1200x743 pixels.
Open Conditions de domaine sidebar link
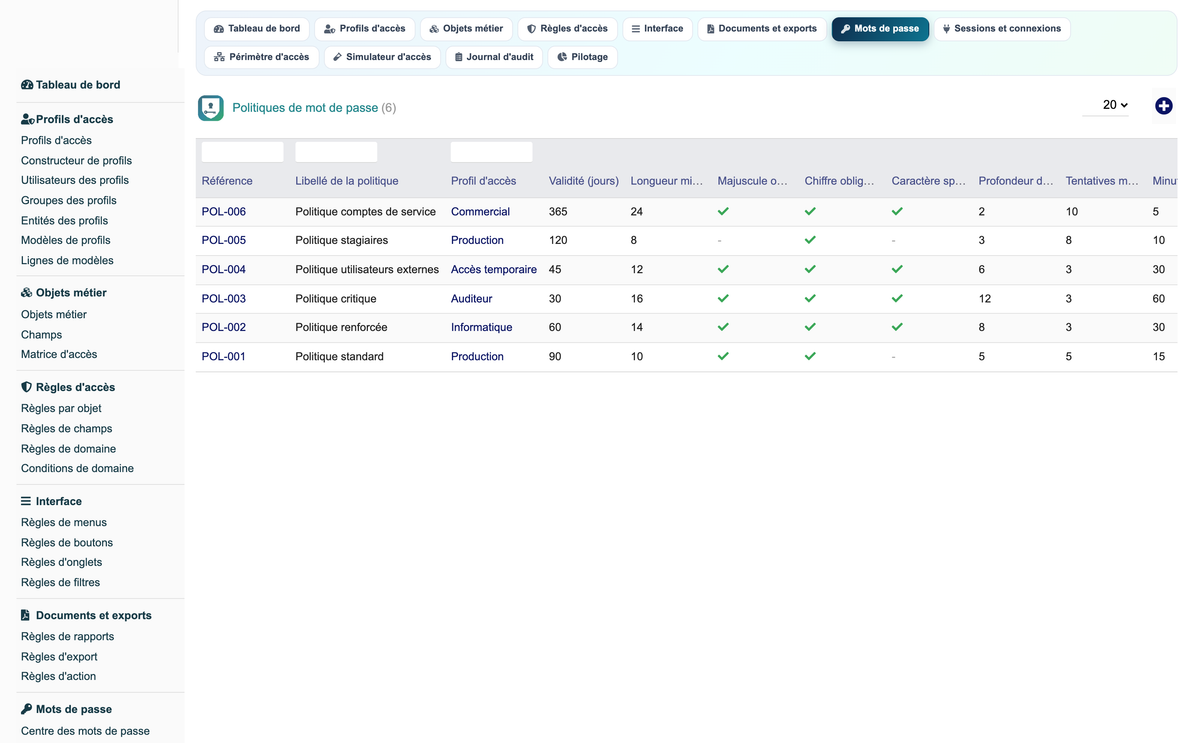click(77, 469)
